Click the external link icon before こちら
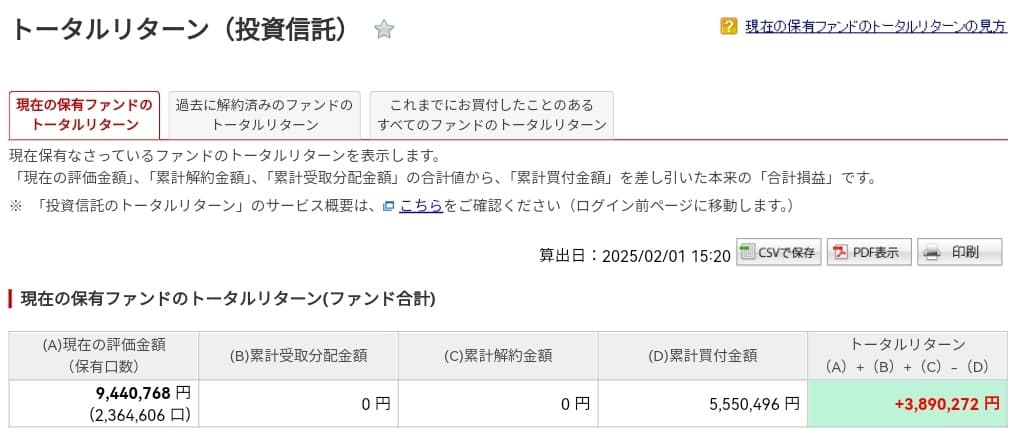1024x438 pixels. pos(389,206)
